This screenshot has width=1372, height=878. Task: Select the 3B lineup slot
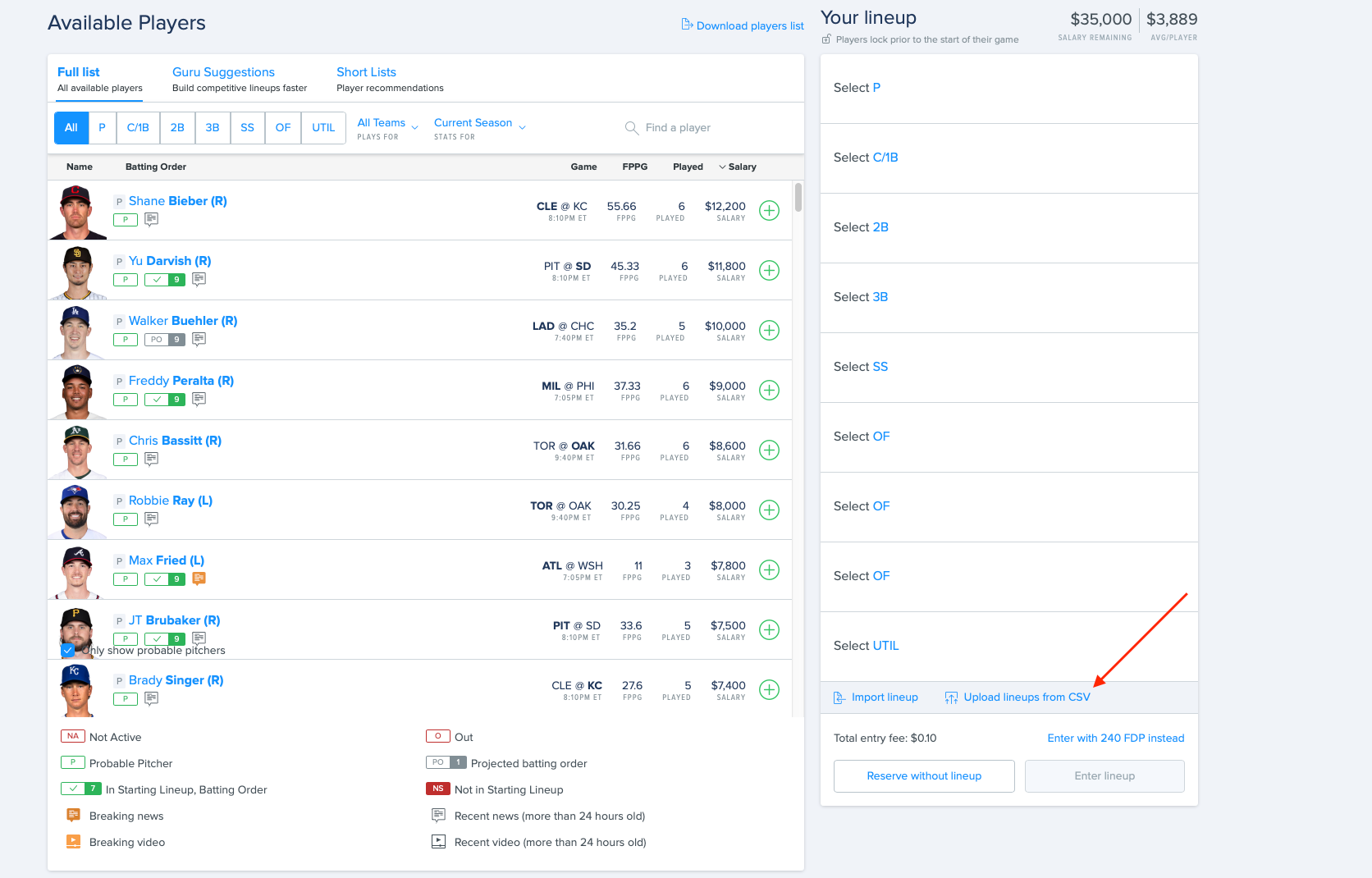click(x=1009, y=298)
